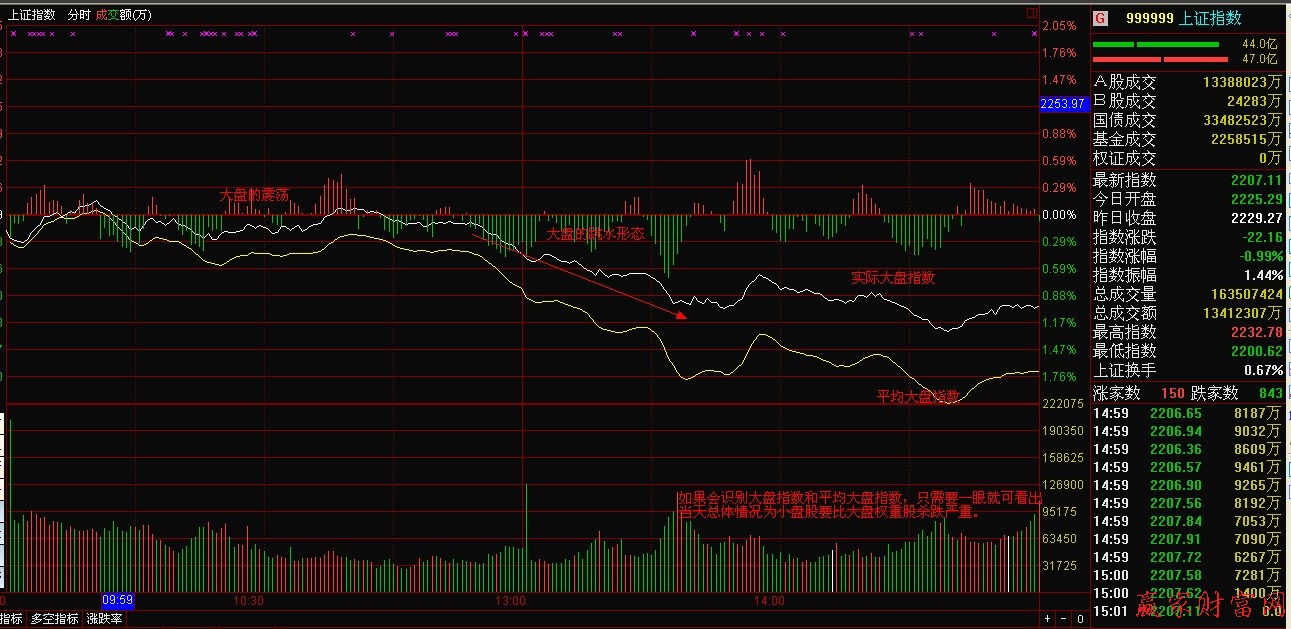Click the 上证指数 title in right panel
Screen dimensions: 1291x629
tap(1210, 17)
